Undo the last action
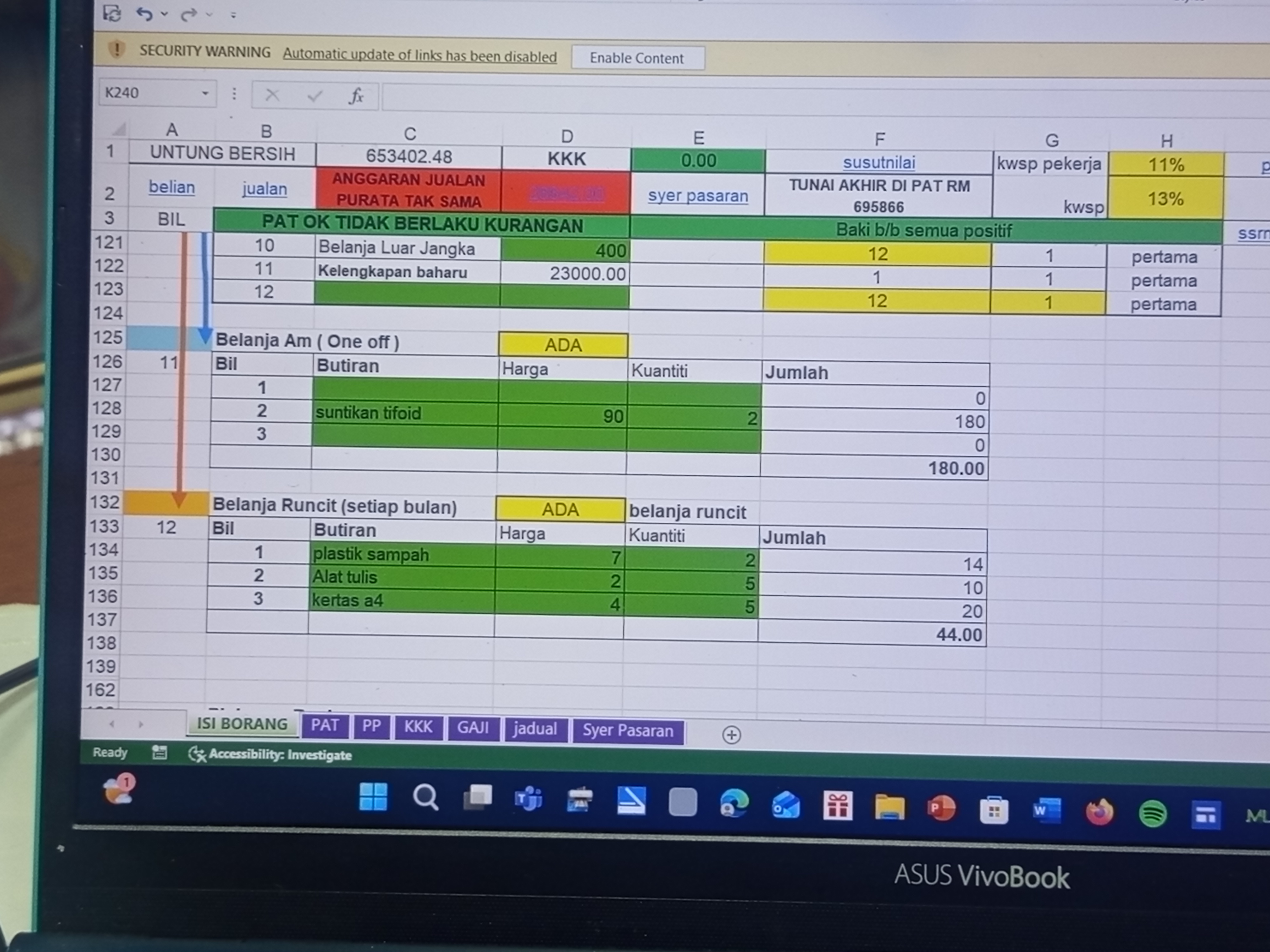The image size is (1270, 952). [144, 14]
